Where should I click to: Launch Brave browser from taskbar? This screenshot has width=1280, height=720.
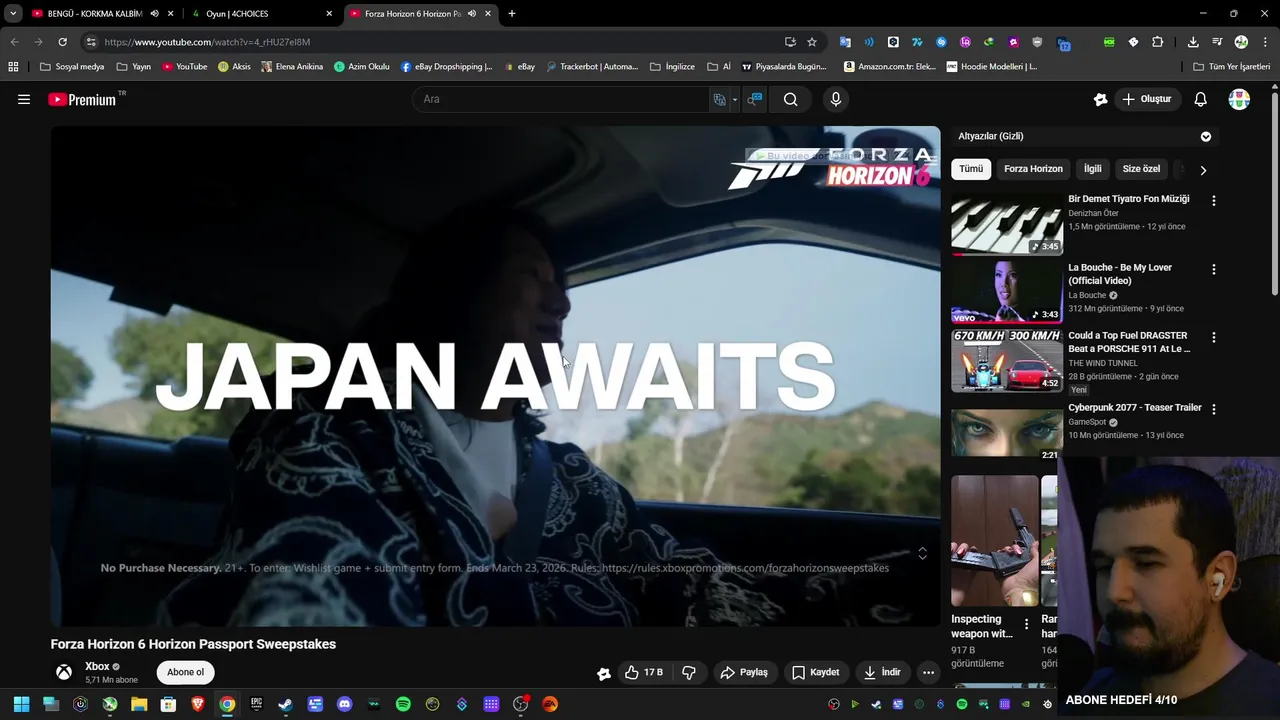click(x=198, y=704)
